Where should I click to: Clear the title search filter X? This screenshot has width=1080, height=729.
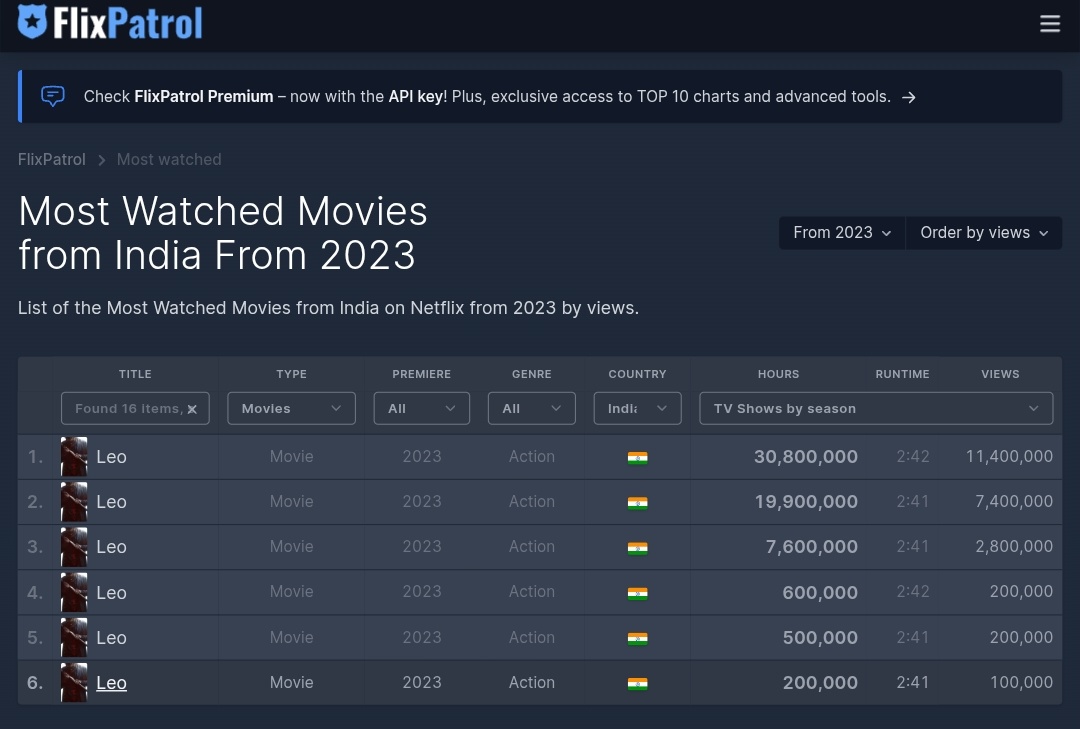(x=192, y=409)
